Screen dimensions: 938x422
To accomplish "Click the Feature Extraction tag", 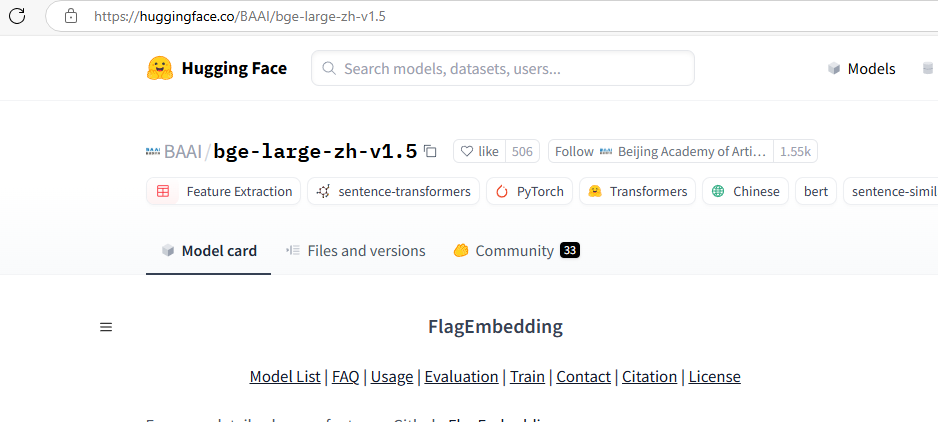I will pyautogui.click(x=223, y=192).
